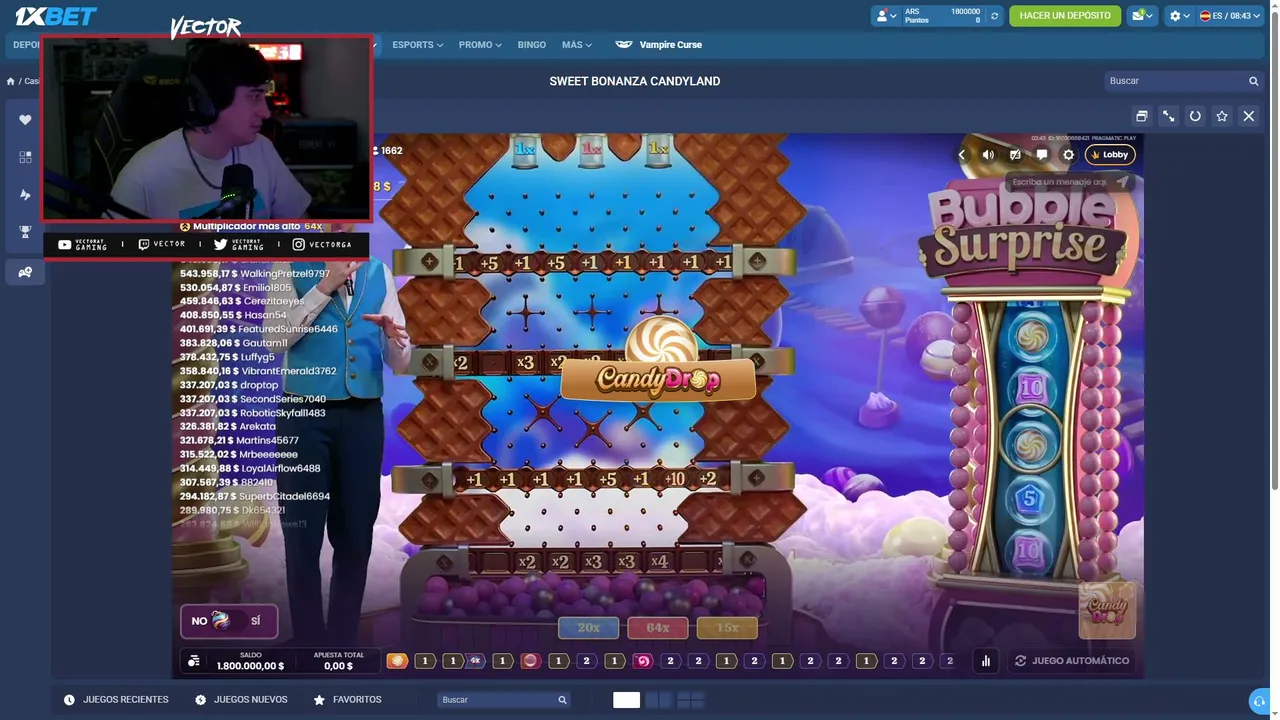Open the ES language and time dropdown
Viewport: 1280px width, 720px height.
pyautogui.click(x=1231, y=16)
